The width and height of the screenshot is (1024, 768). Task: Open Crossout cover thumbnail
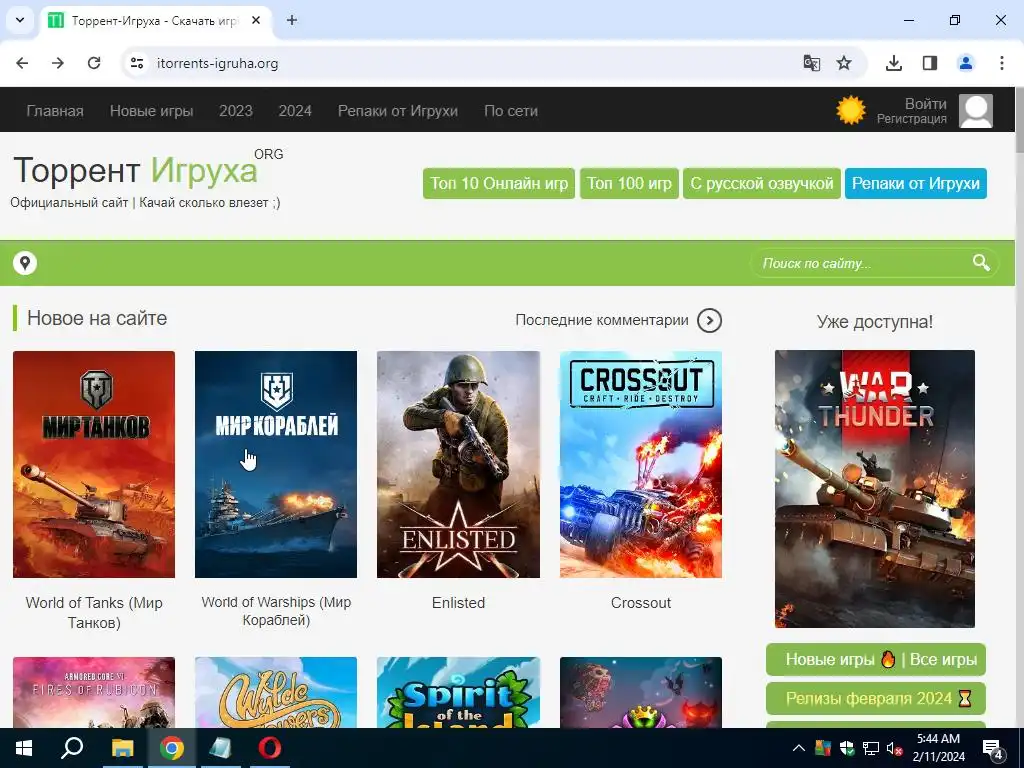[641, 464]
